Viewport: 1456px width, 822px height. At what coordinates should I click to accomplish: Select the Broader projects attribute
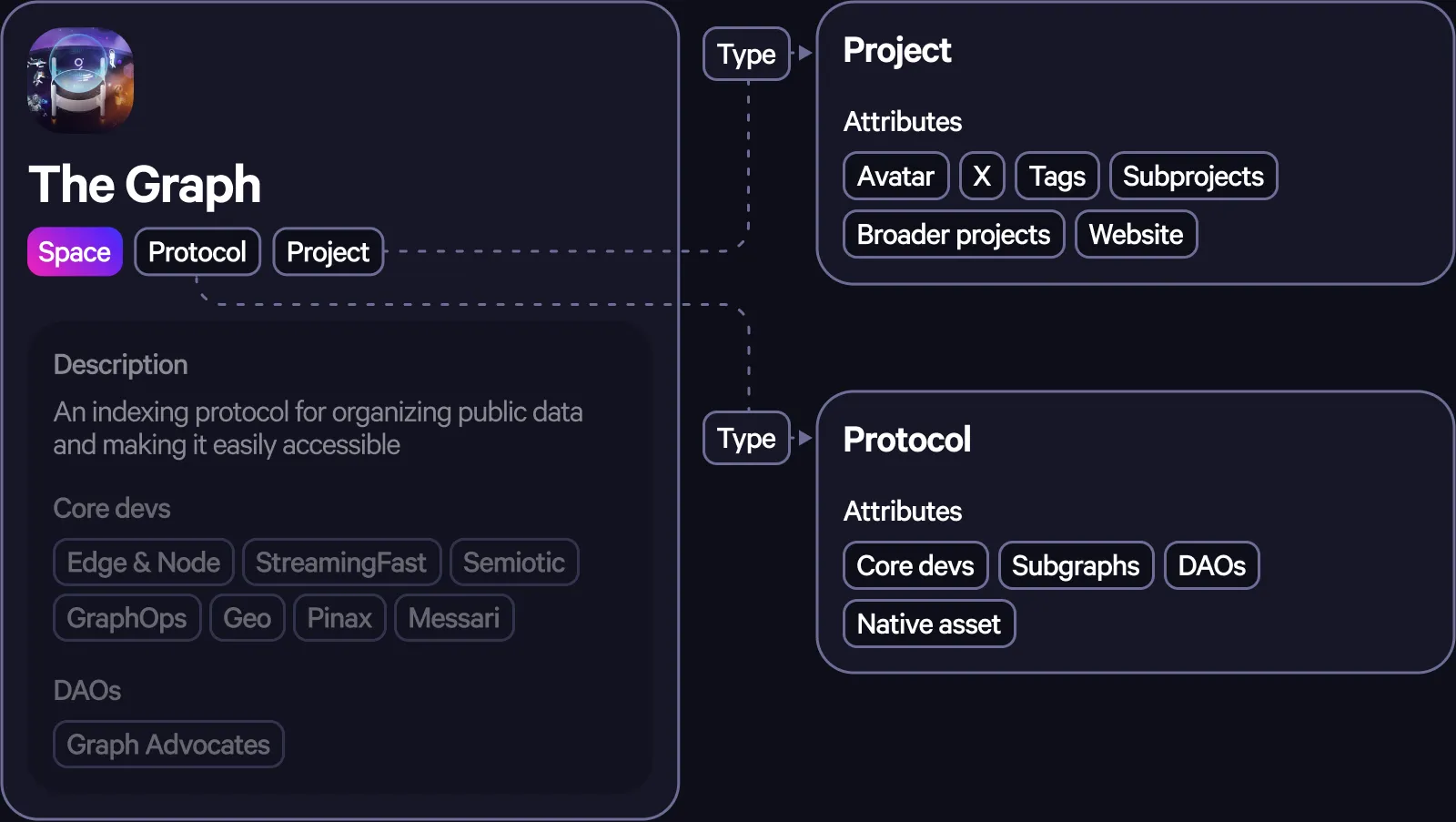pos(954,234)
